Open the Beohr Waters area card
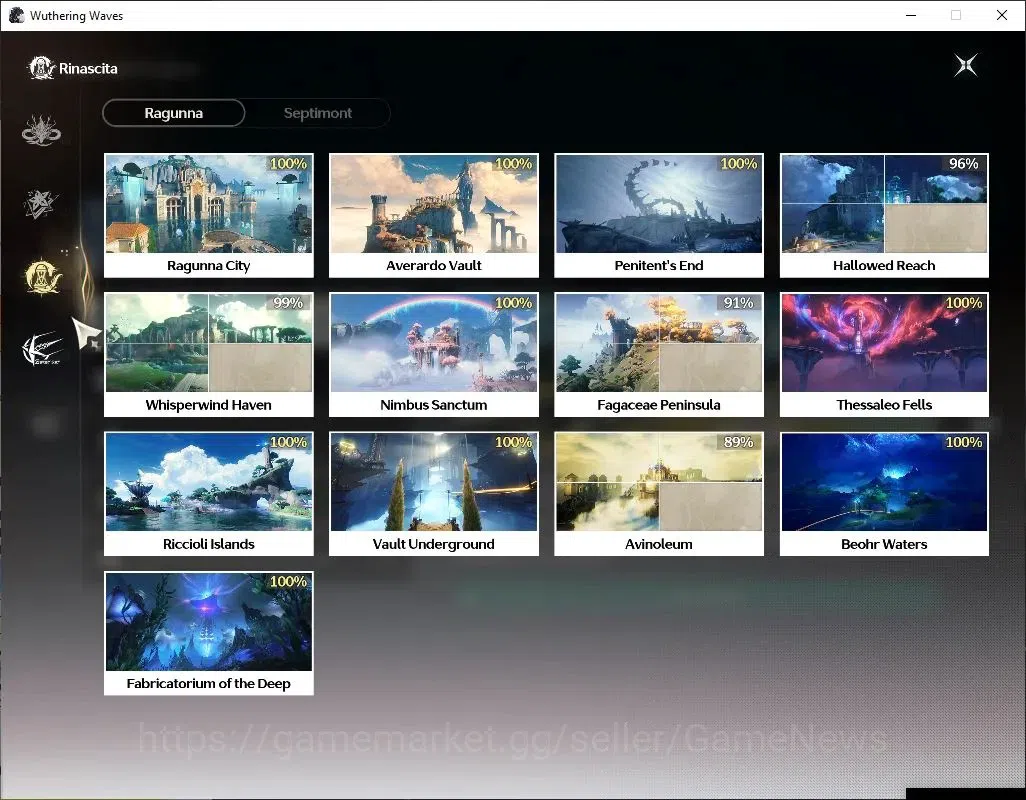 884,494
